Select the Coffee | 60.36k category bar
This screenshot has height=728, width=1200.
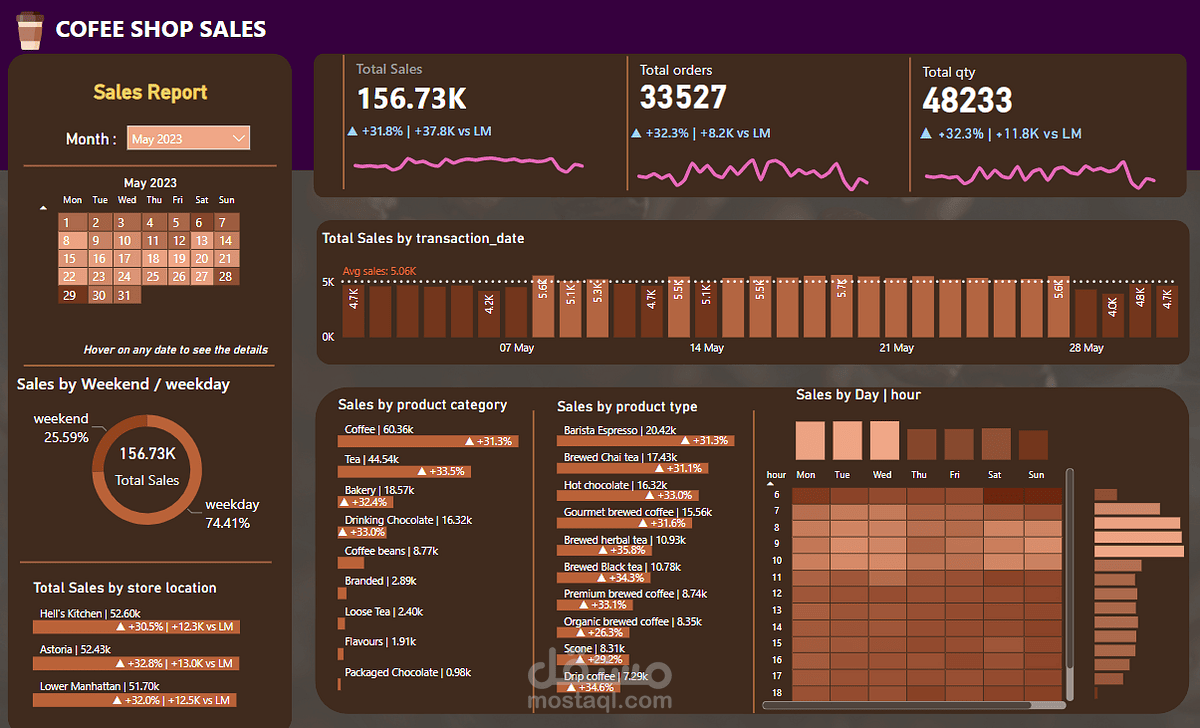coord(428,441)
